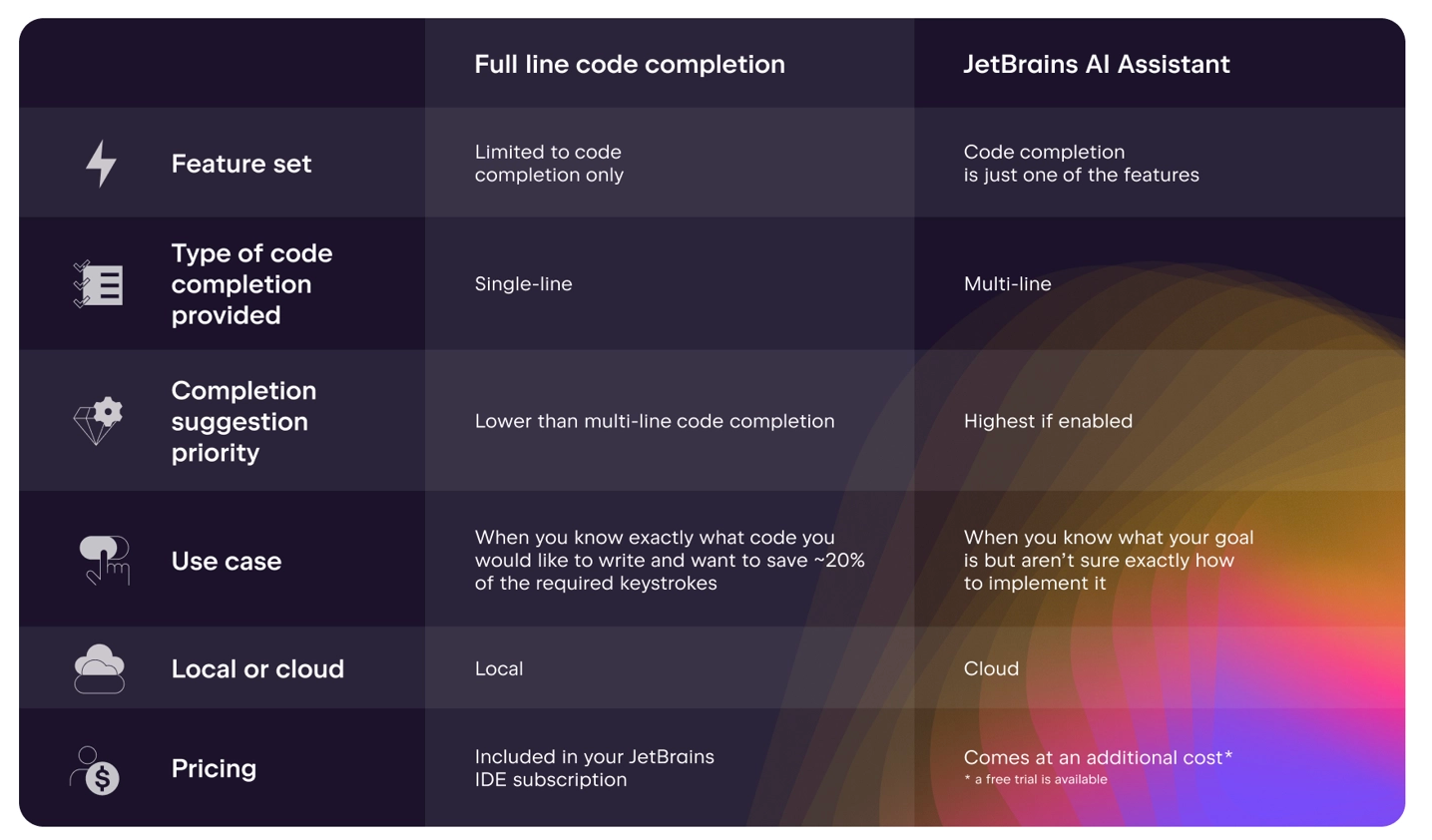
Task: Click the cloud icon beside Local or cloud
Action: (99, 668)
